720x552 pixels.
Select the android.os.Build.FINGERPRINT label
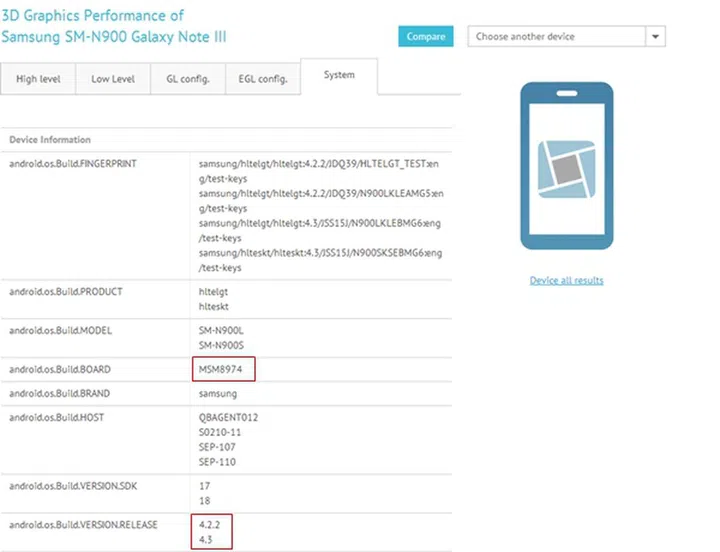pos(73,164)
